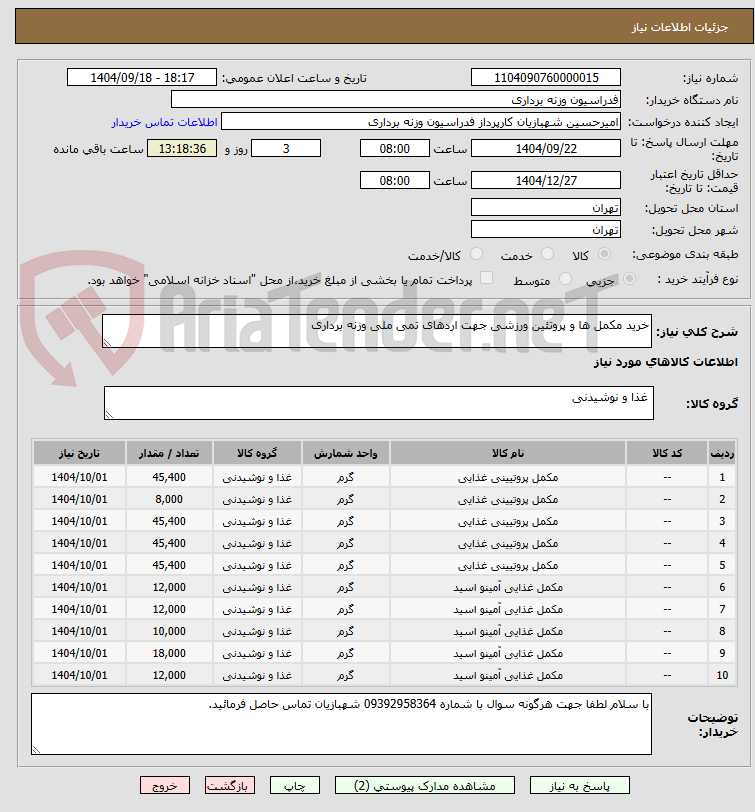755x812 pixels.
Task: Click the response deadline date 1404/09/22
Action: [546, 149]
